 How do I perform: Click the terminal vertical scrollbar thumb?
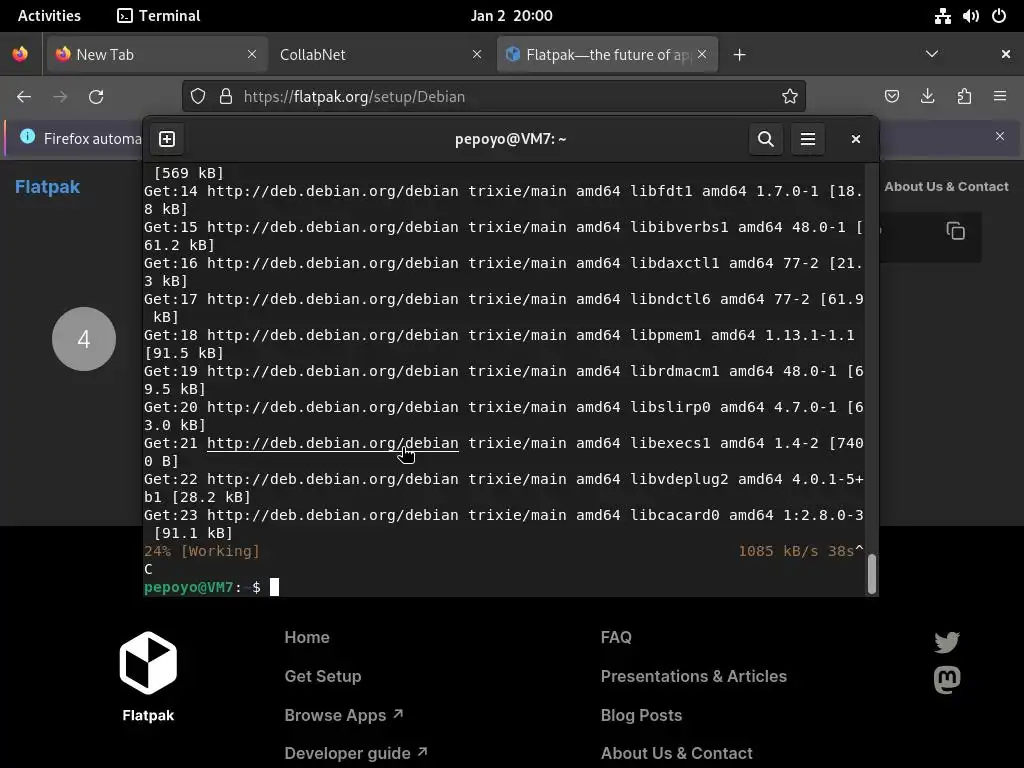(x=872, y=574)
